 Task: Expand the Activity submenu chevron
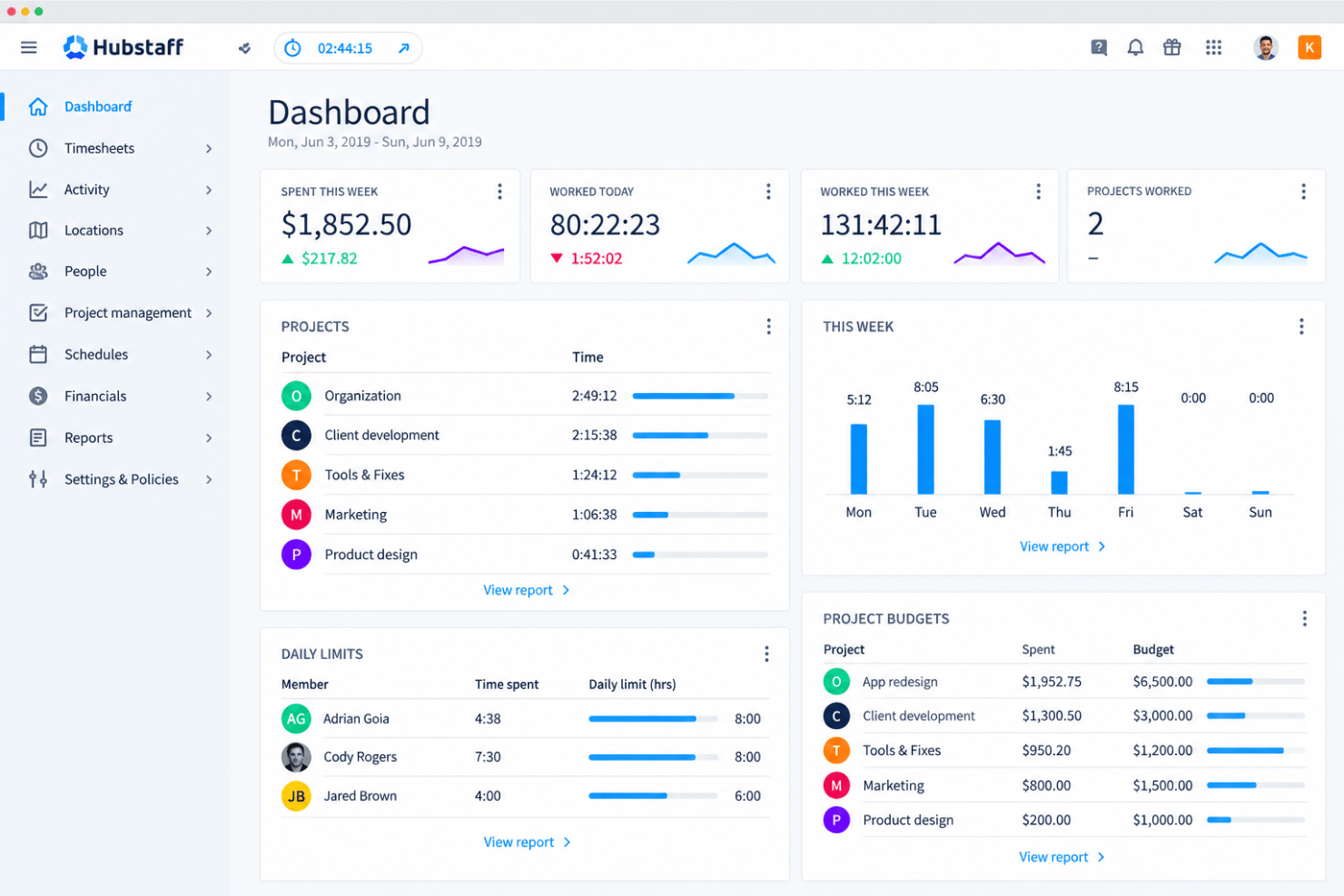point(209,190)
